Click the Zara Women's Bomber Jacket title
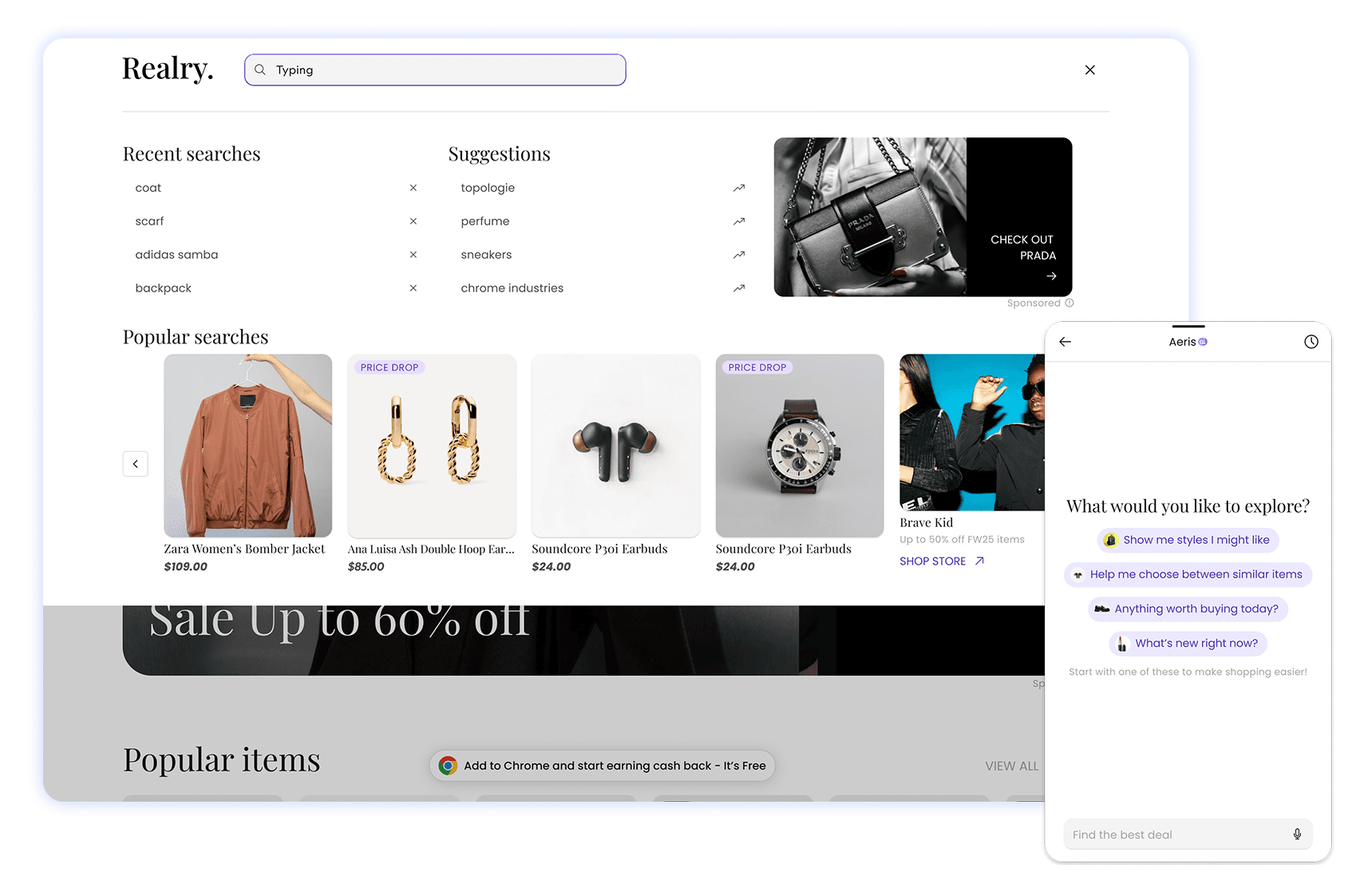This screenshot has width=1372, height=884. (x=244, y=549)
